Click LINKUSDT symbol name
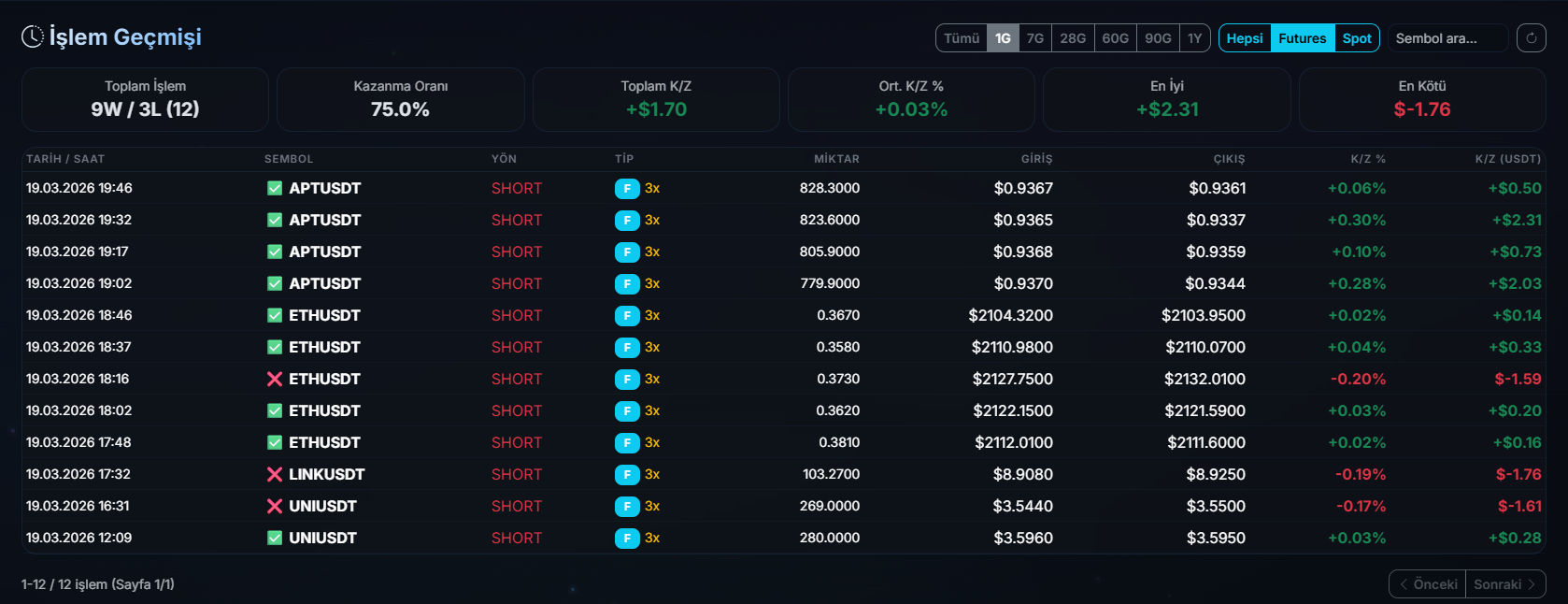The height and width of the screenshot is (604, 1568). coord(326,474)
